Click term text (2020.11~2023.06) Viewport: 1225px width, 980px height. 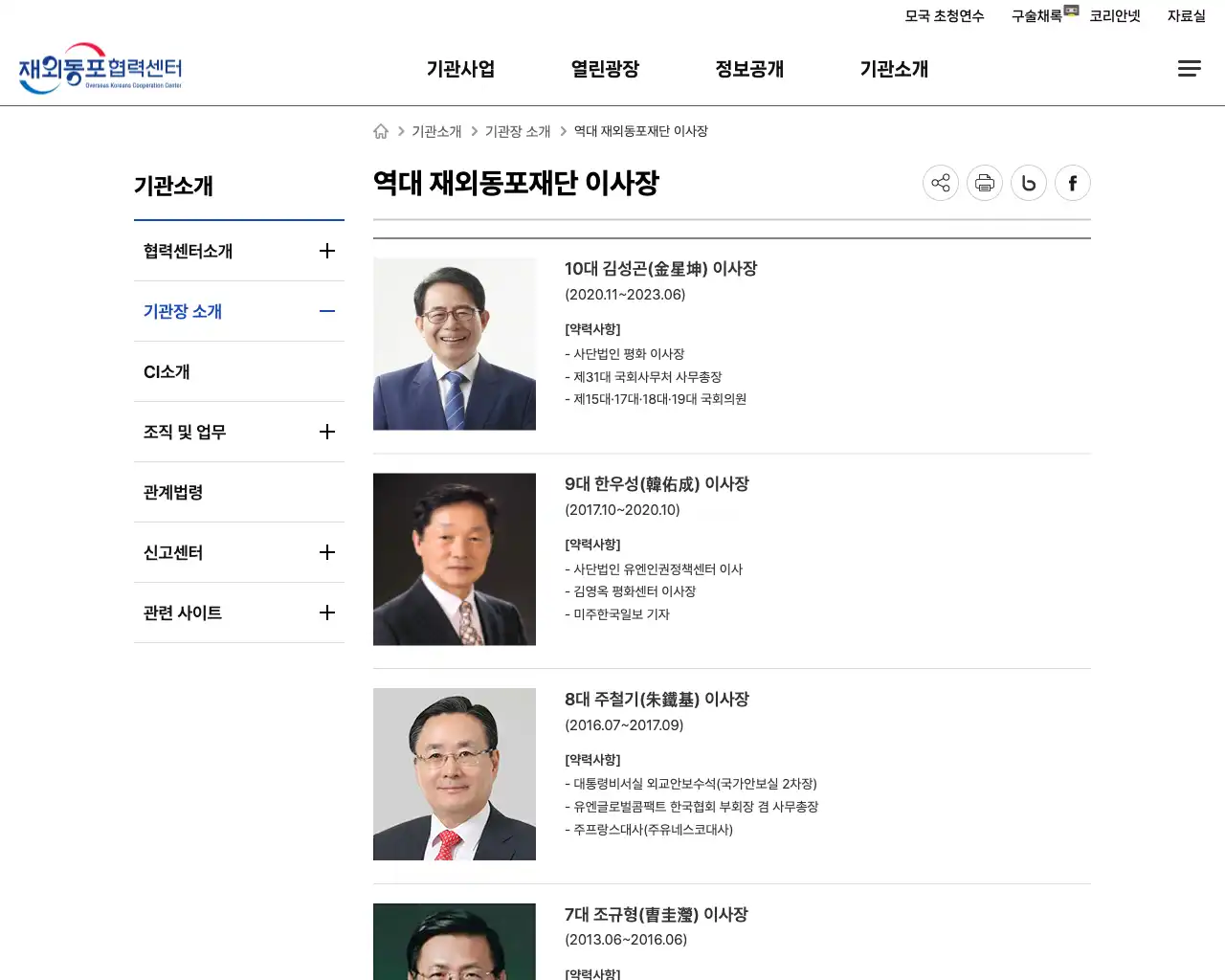point(625,295)
